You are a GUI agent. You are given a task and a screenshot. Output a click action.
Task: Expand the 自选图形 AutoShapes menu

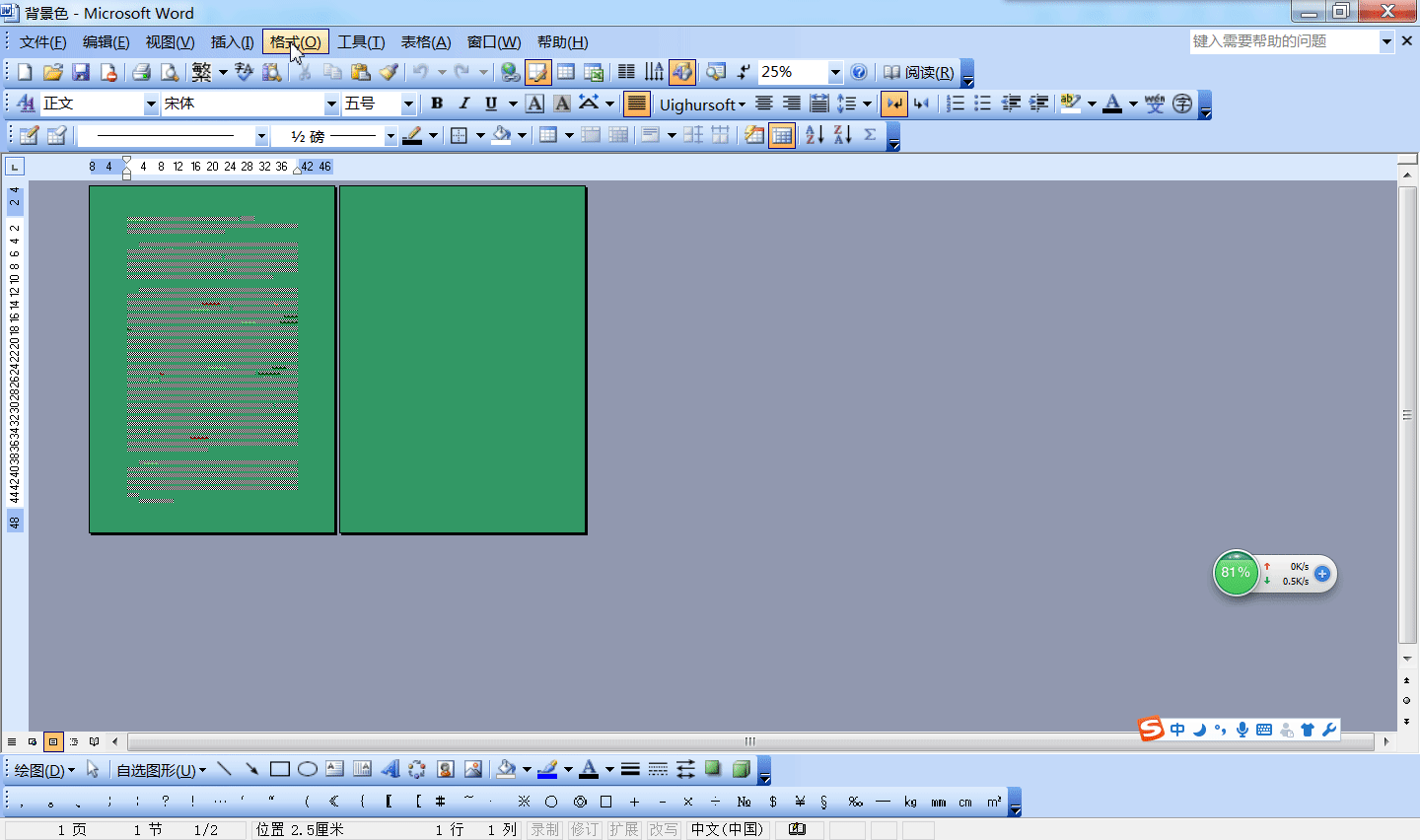pos(162,770)
